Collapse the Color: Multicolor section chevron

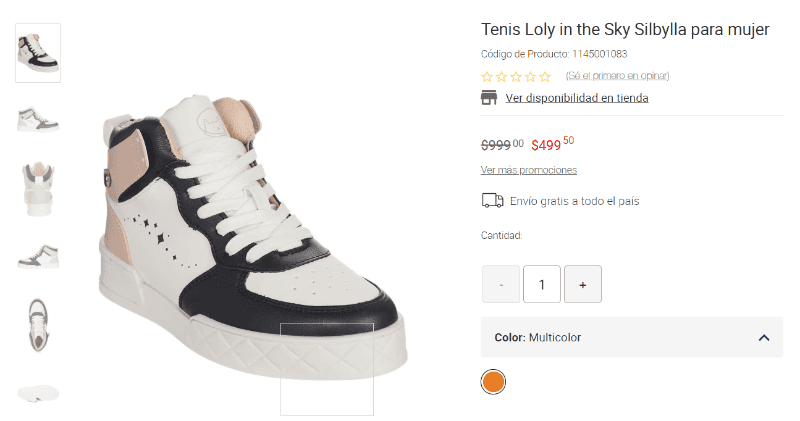(764, 338)
